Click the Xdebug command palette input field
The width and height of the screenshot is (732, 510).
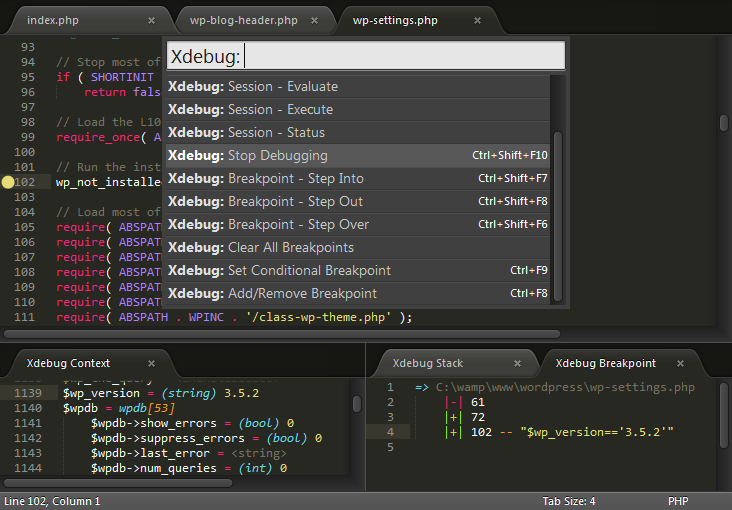[366, 56]
